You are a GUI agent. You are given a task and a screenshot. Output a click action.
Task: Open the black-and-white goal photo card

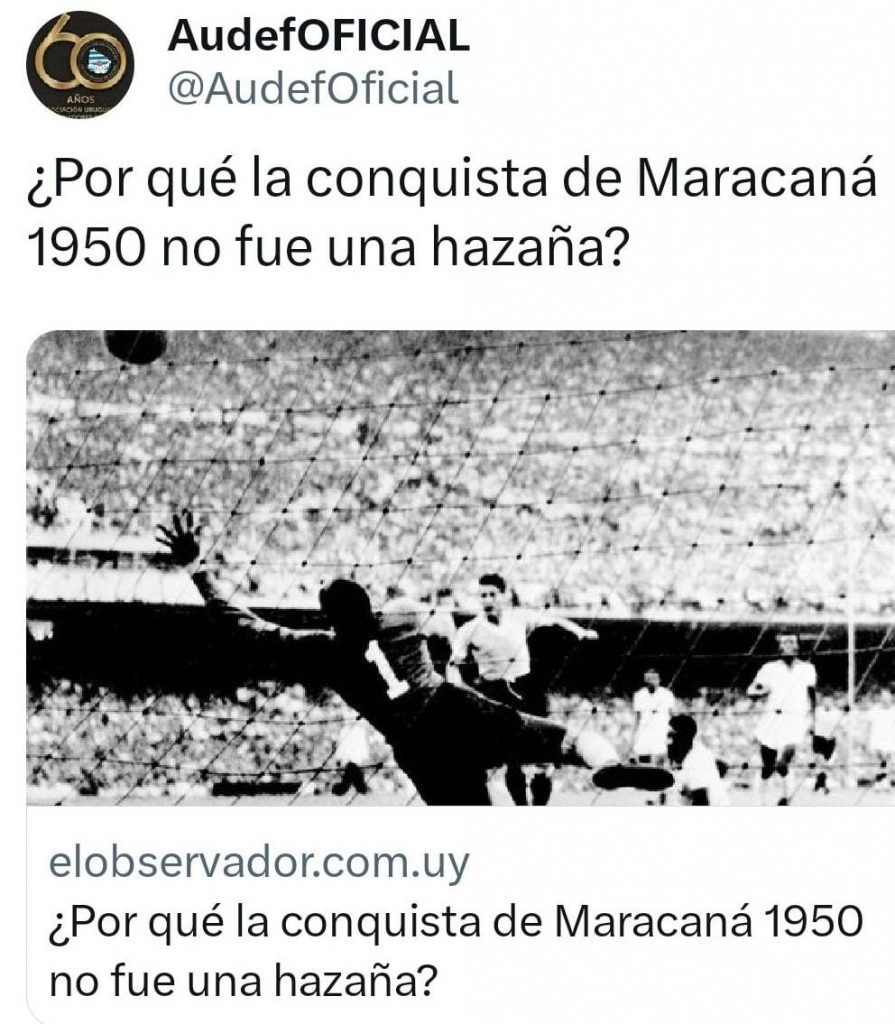pos(461,568)
